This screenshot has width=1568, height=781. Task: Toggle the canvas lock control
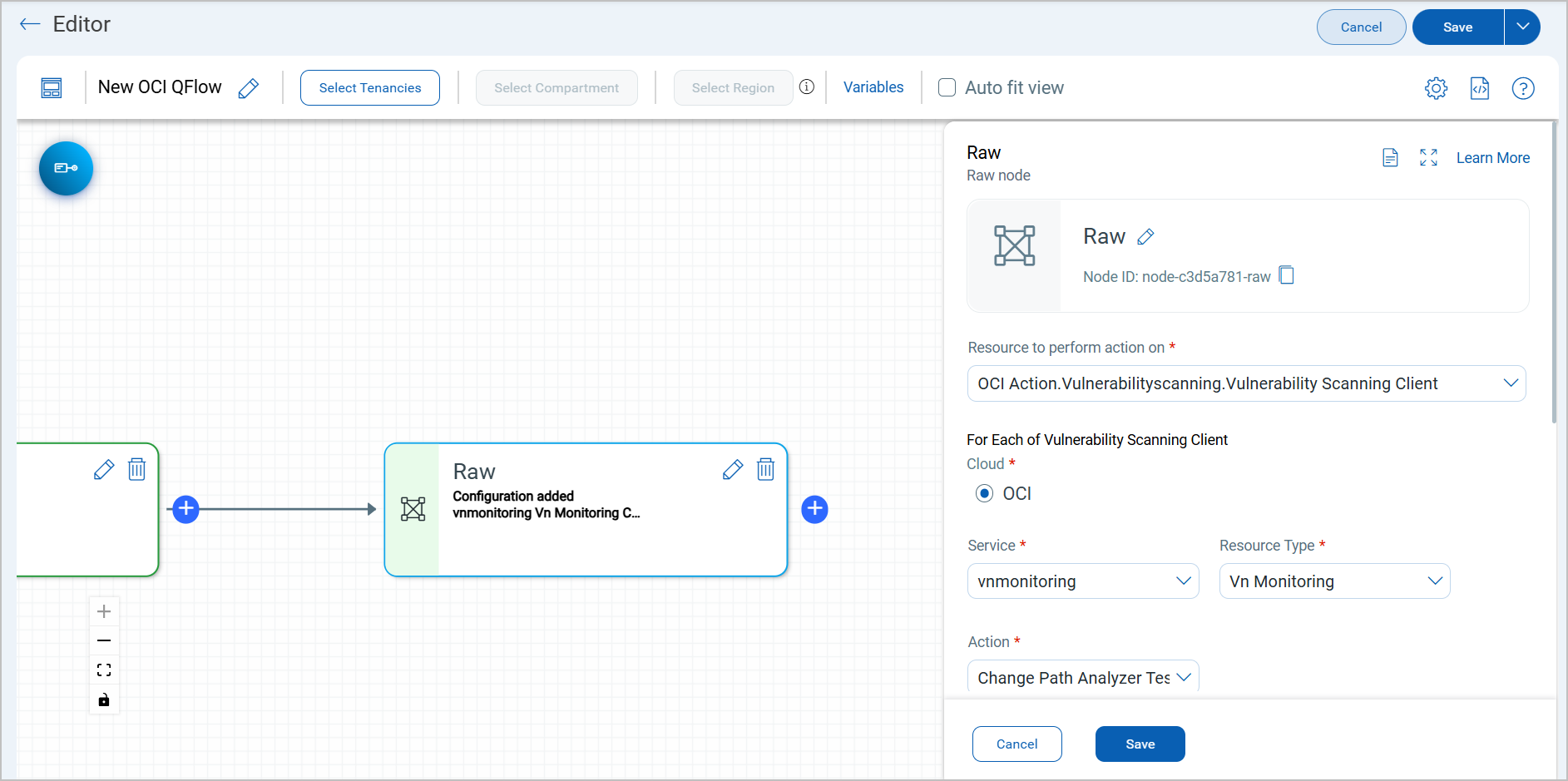104,699
